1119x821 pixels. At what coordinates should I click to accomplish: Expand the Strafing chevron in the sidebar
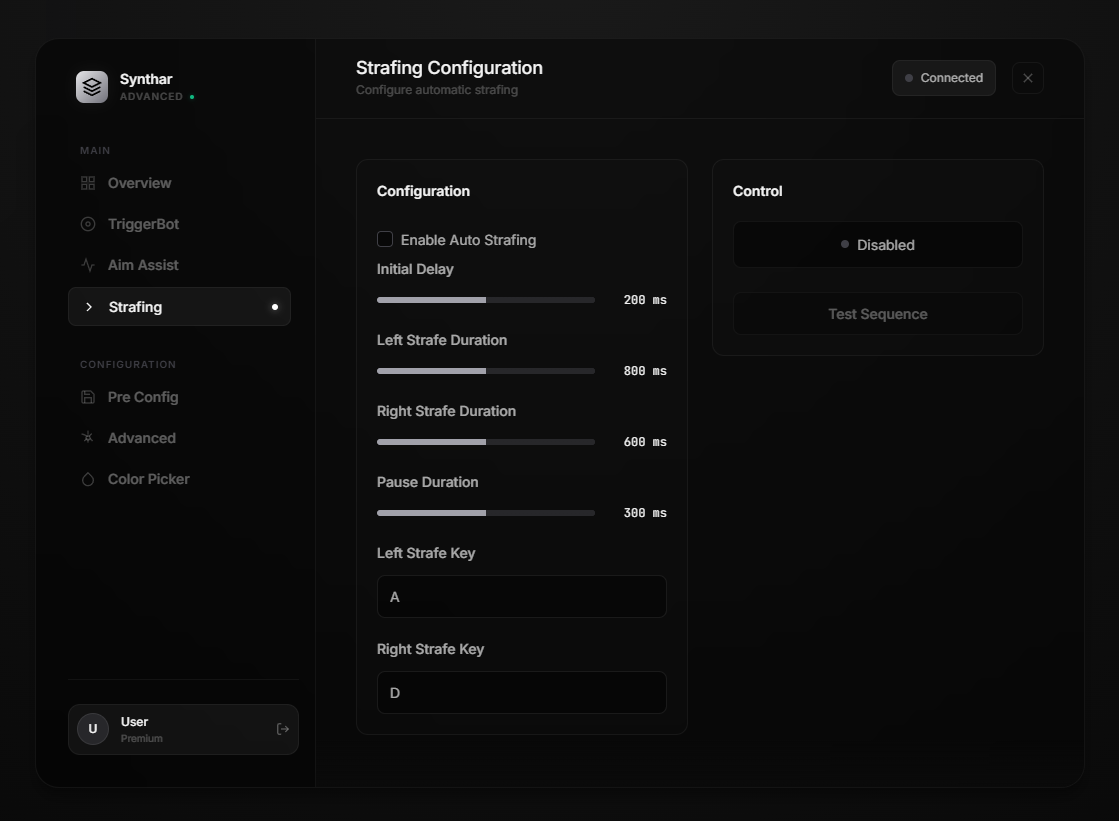point(88,307)
